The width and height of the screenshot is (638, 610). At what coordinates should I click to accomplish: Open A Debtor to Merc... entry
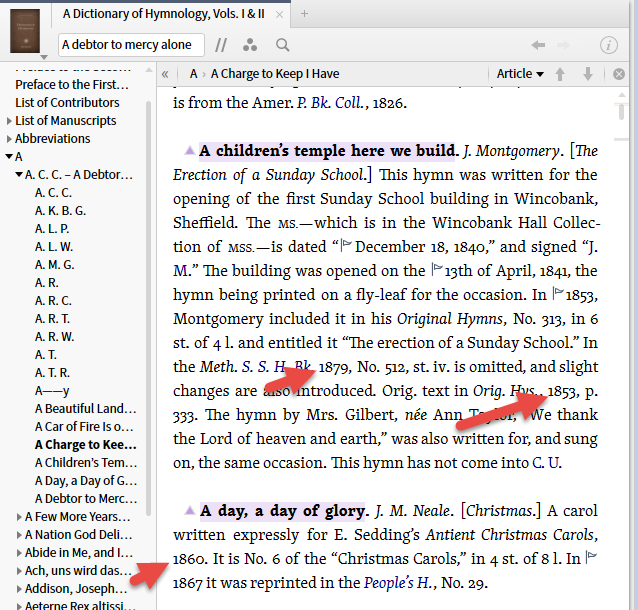(x=86, y=498)
